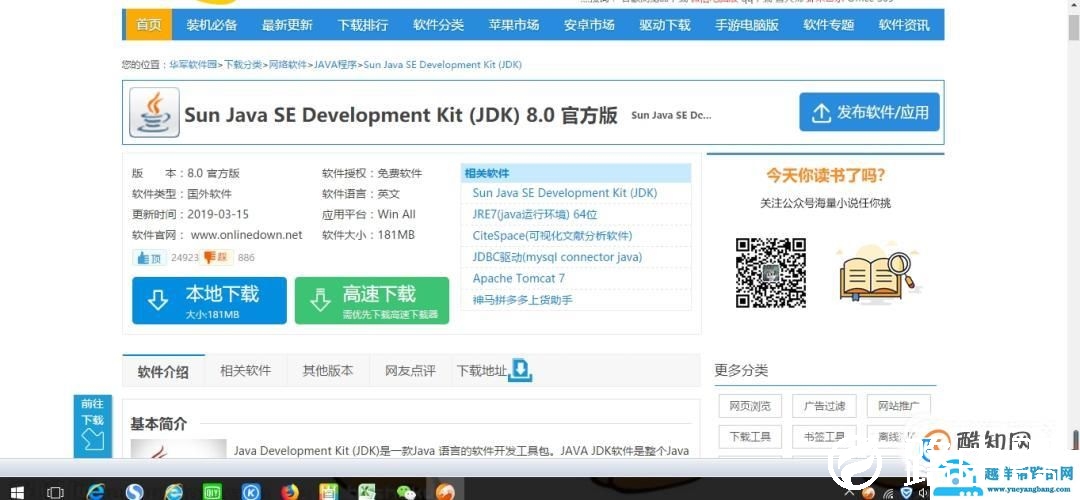
Task: Open the green iQIYI taskbar icon
Action: [x=211, y=492]
